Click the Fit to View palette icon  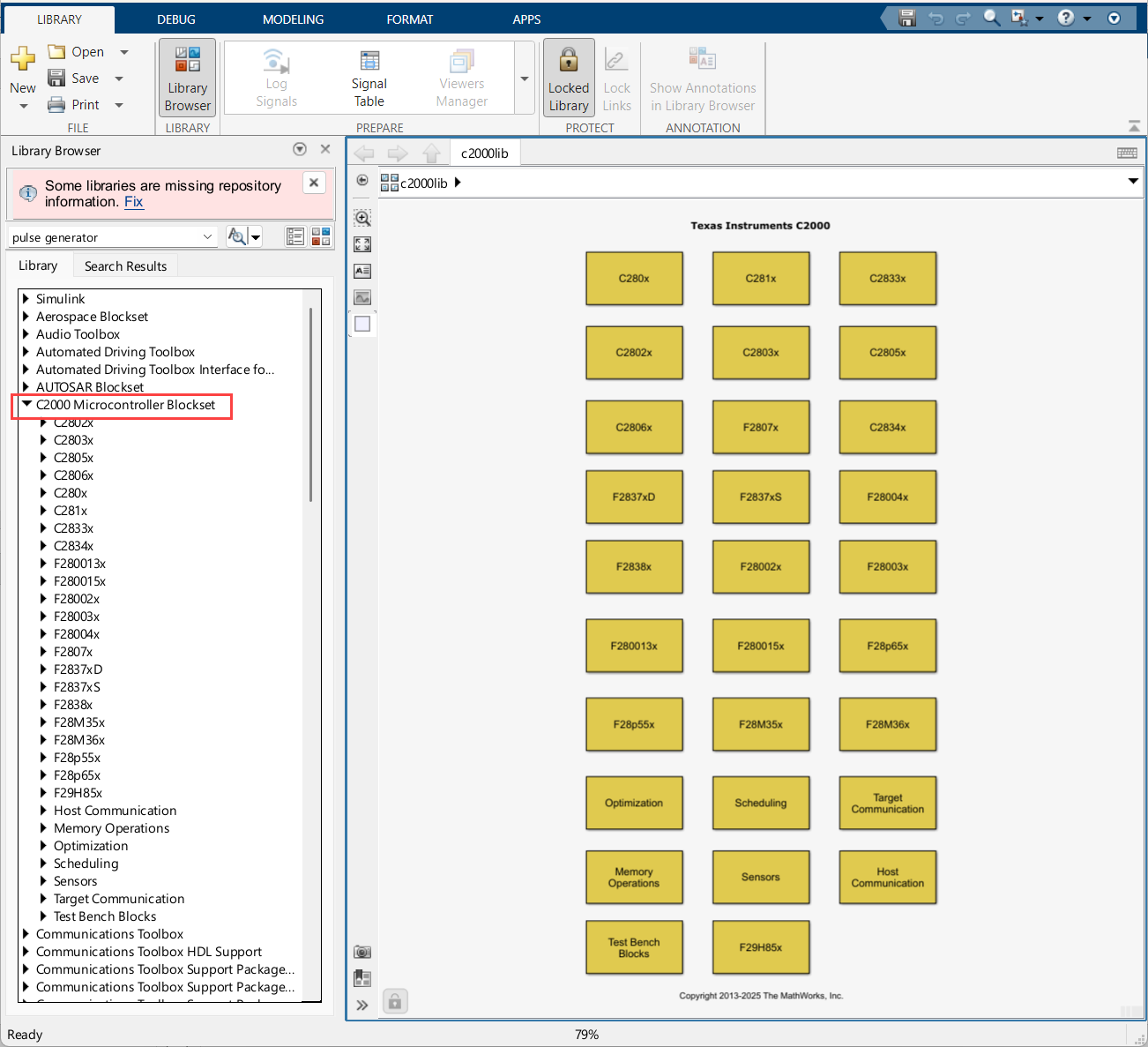[362, 244]
